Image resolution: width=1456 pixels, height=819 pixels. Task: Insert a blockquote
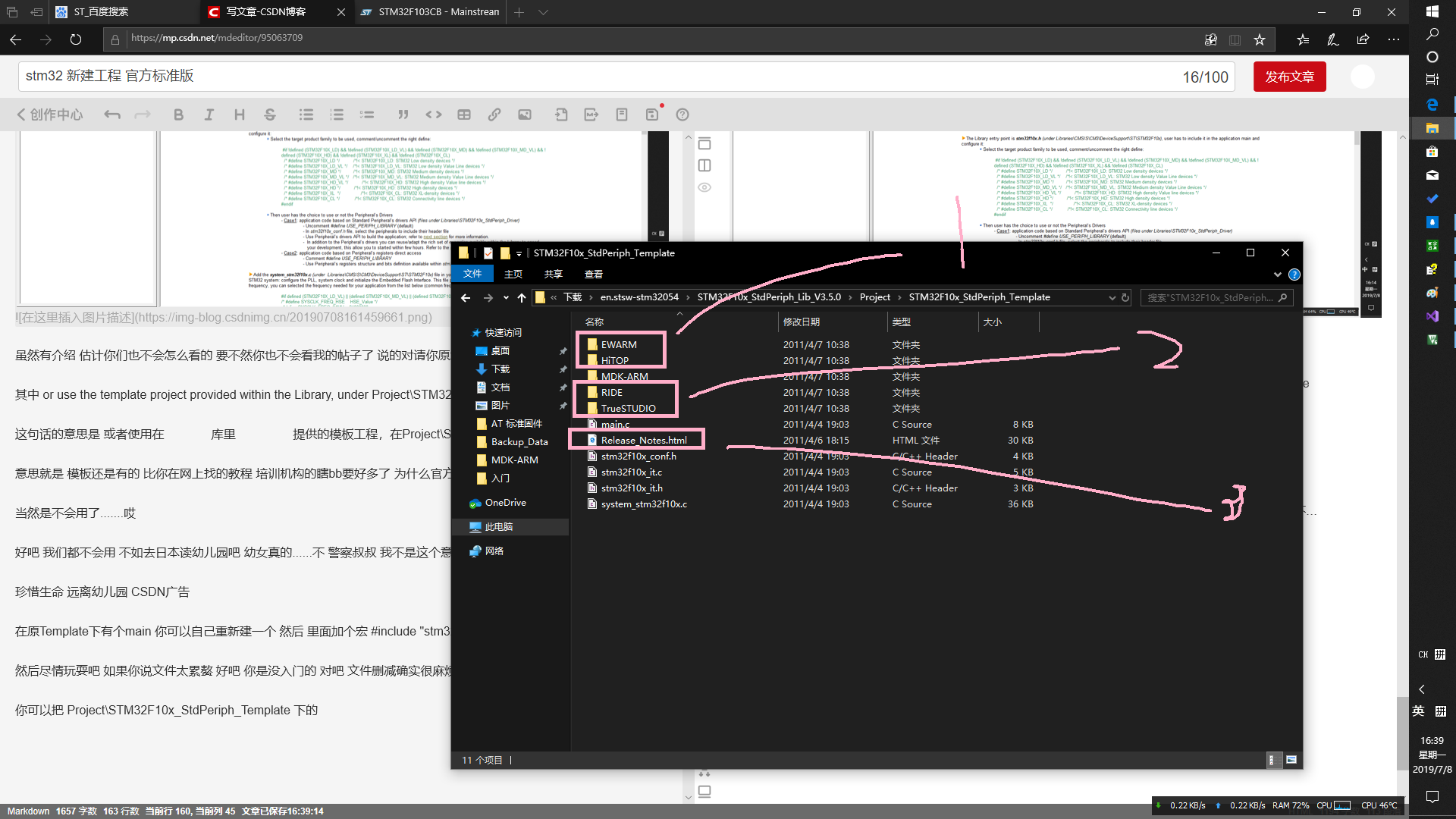403,115
